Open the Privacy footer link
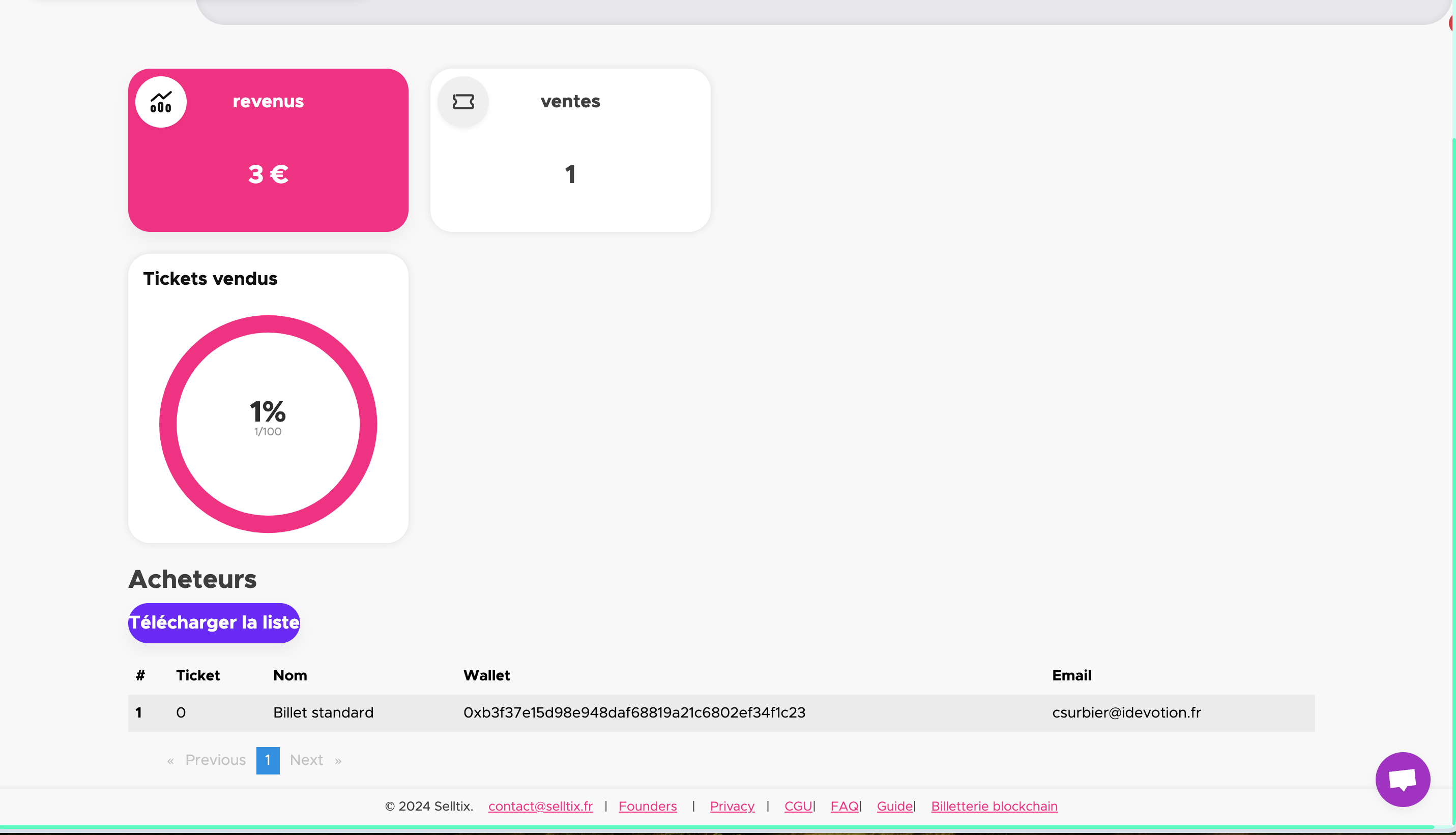This screenshot has height=835, width=1456. pyautogui.click(x=732, y=807)
